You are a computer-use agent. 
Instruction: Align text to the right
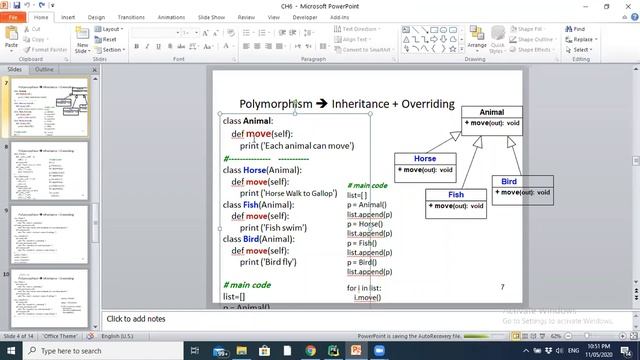(x=268, y=47)
